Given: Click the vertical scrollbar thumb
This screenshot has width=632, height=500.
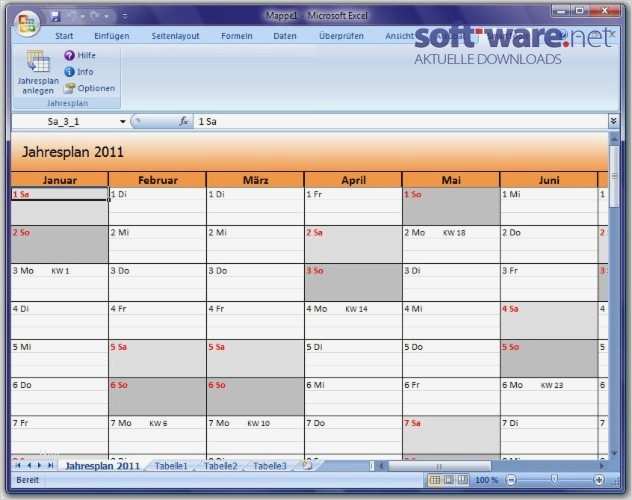Looking at the screenshot, I should click(614, 176).
